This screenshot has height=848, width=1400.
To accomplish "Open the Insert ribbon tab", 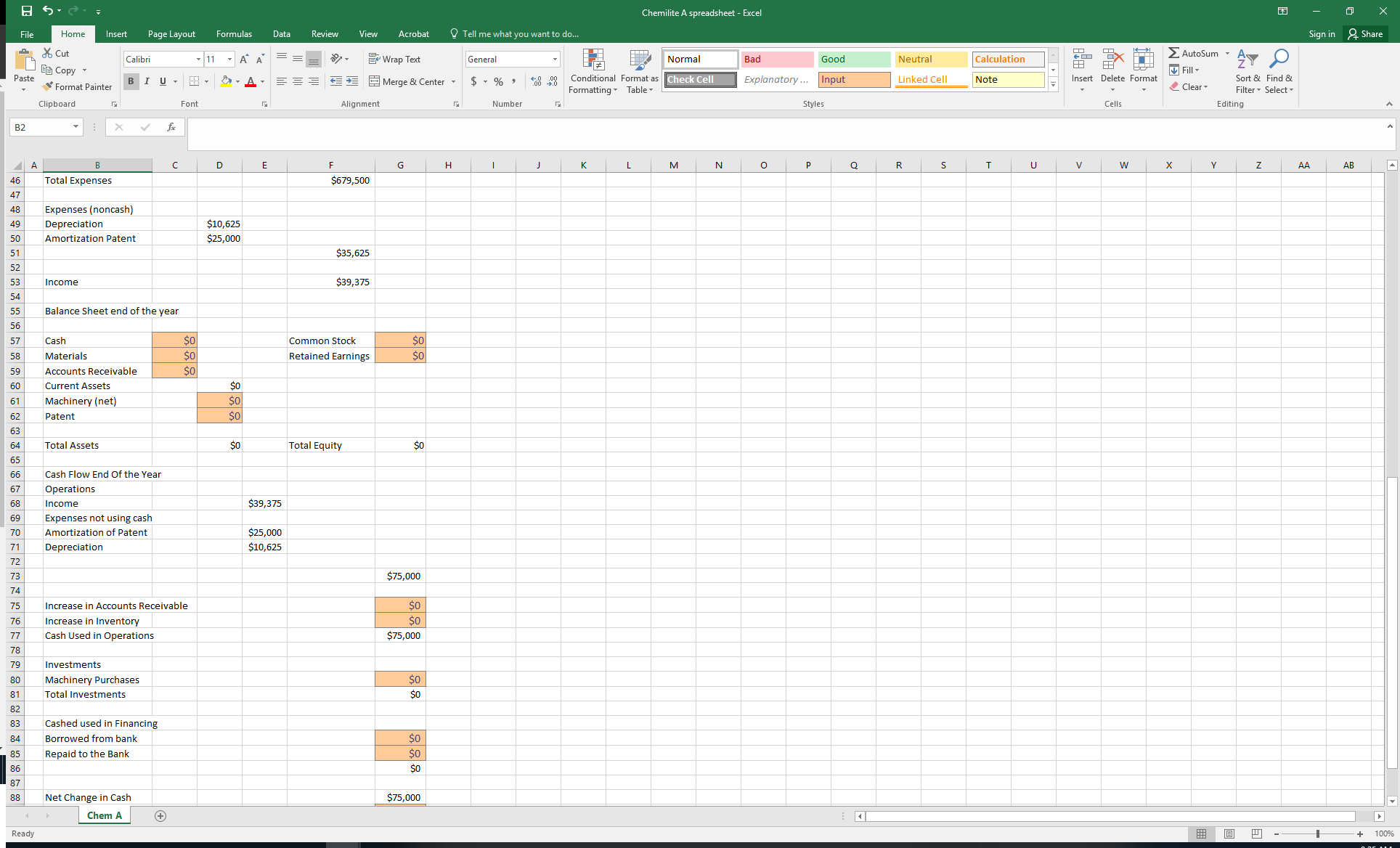I will [x=116, y=34].
